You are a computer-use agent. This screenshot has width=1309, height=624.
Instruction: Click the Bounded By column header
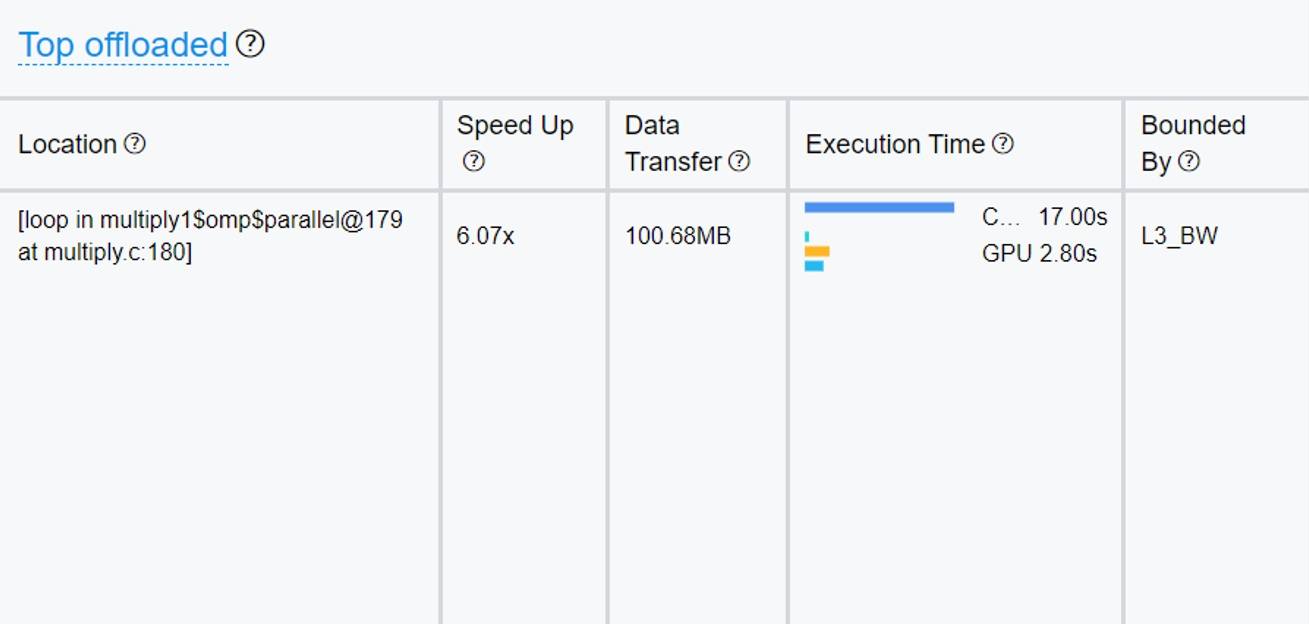(1193, 126)
